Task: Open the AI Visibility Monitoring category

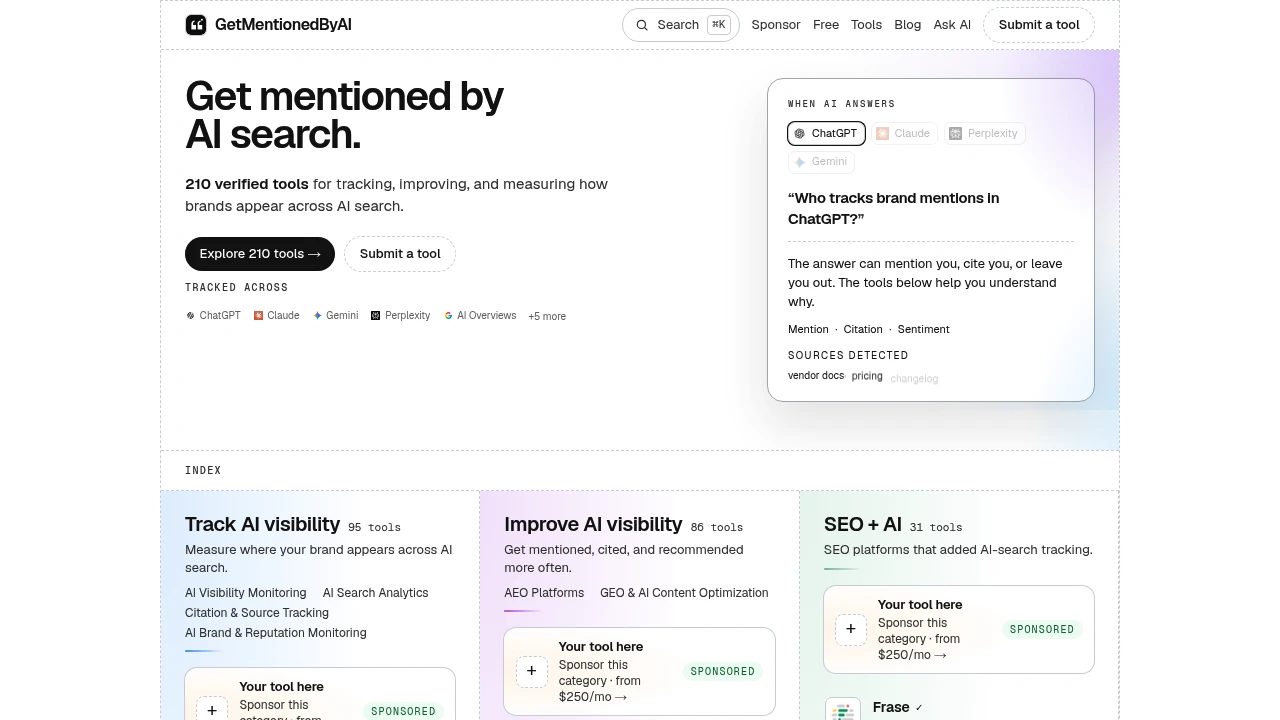Action: click(x=246, y=593)
